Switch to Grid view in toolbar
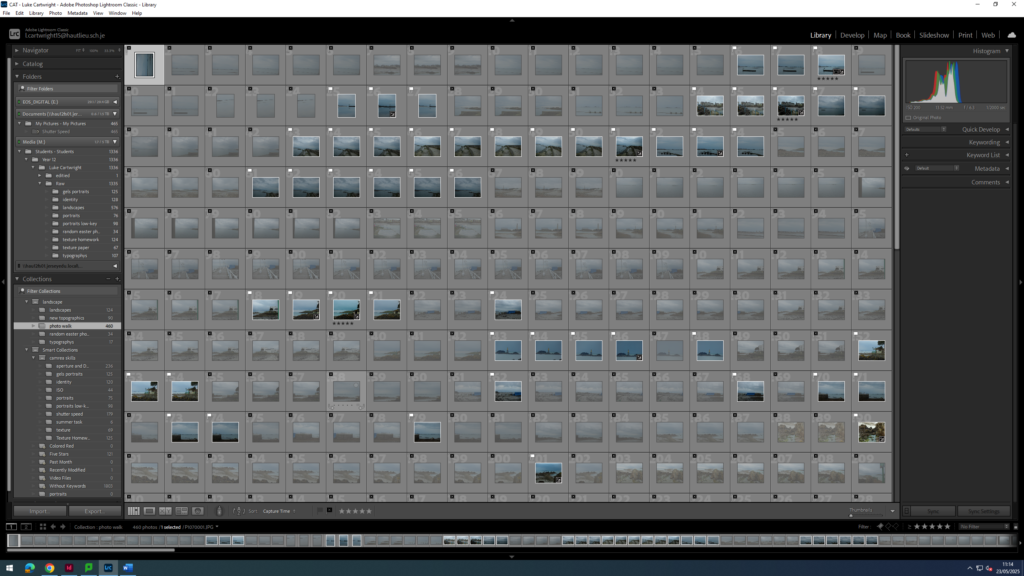Viewport: 1024px width, 576px height. pyautogui.click(x=134, y=511)
